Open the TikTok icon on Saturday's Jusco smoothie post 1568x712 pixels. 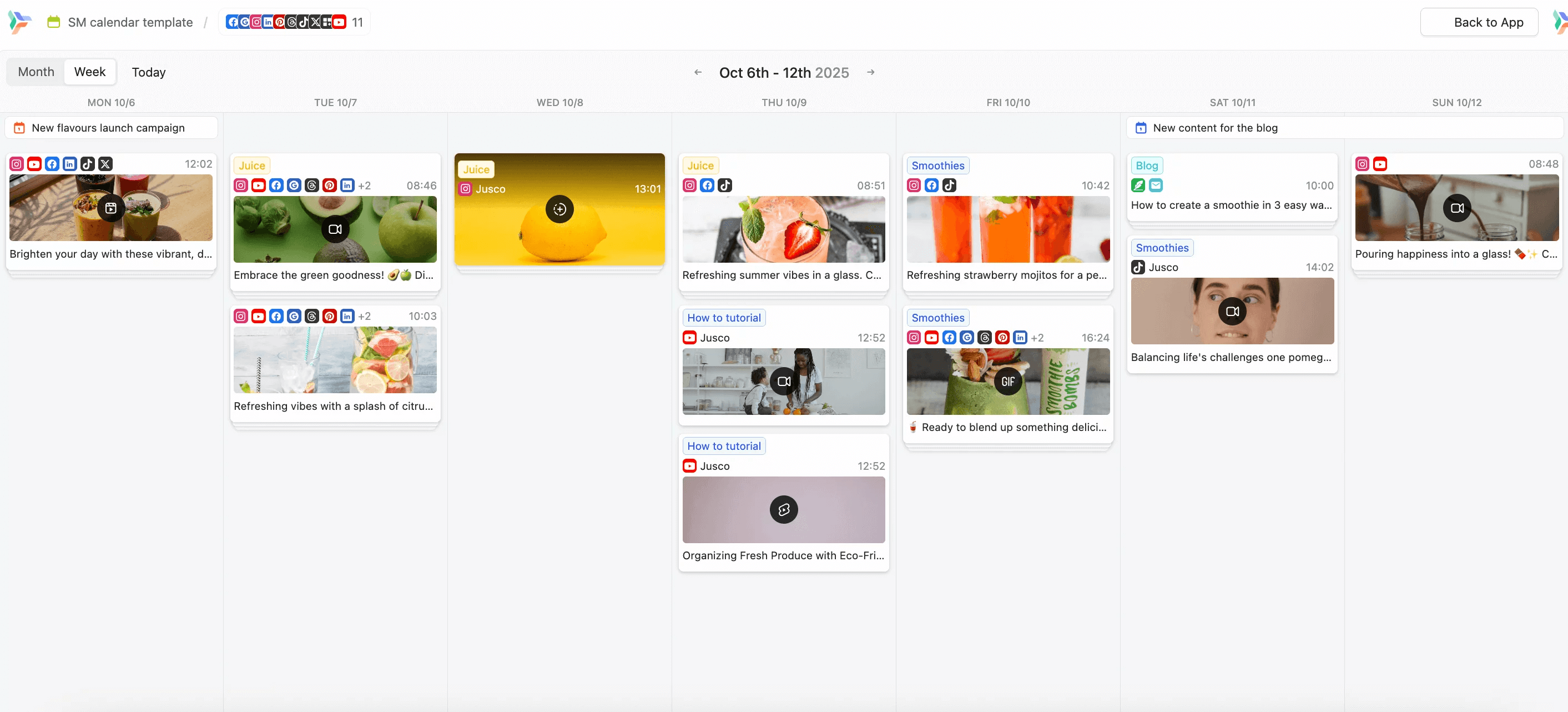[x=1138, y=267]
